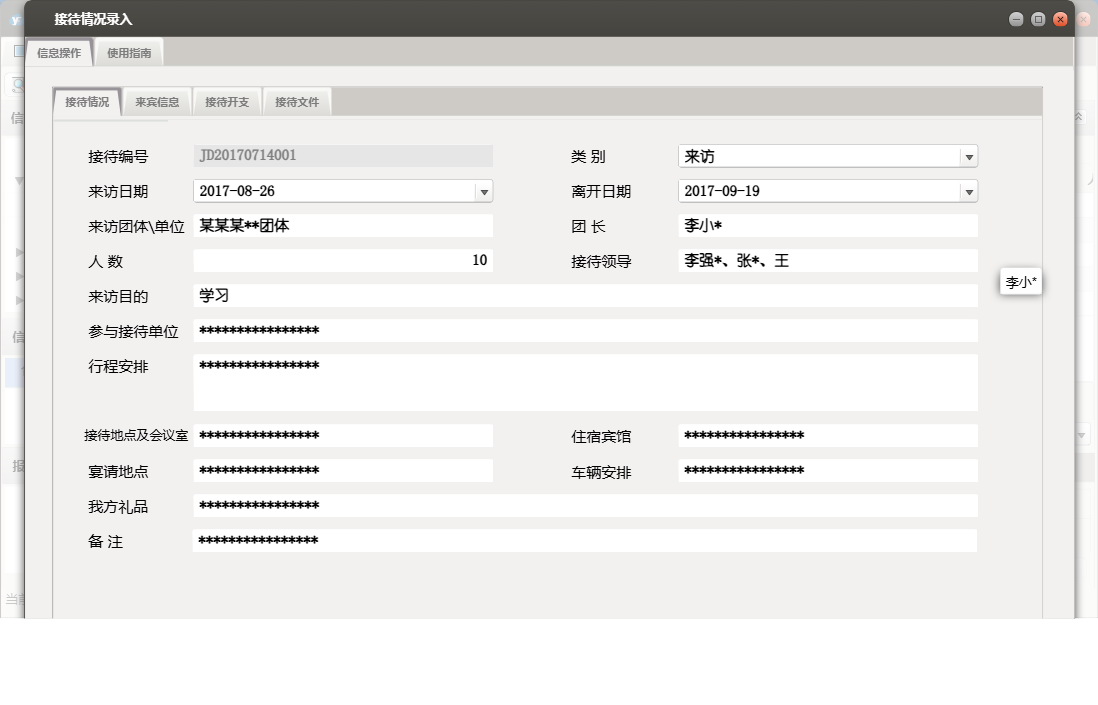
Task: Maximize the 接待情况录入 dialog window
Action: tap(1038, 18)
